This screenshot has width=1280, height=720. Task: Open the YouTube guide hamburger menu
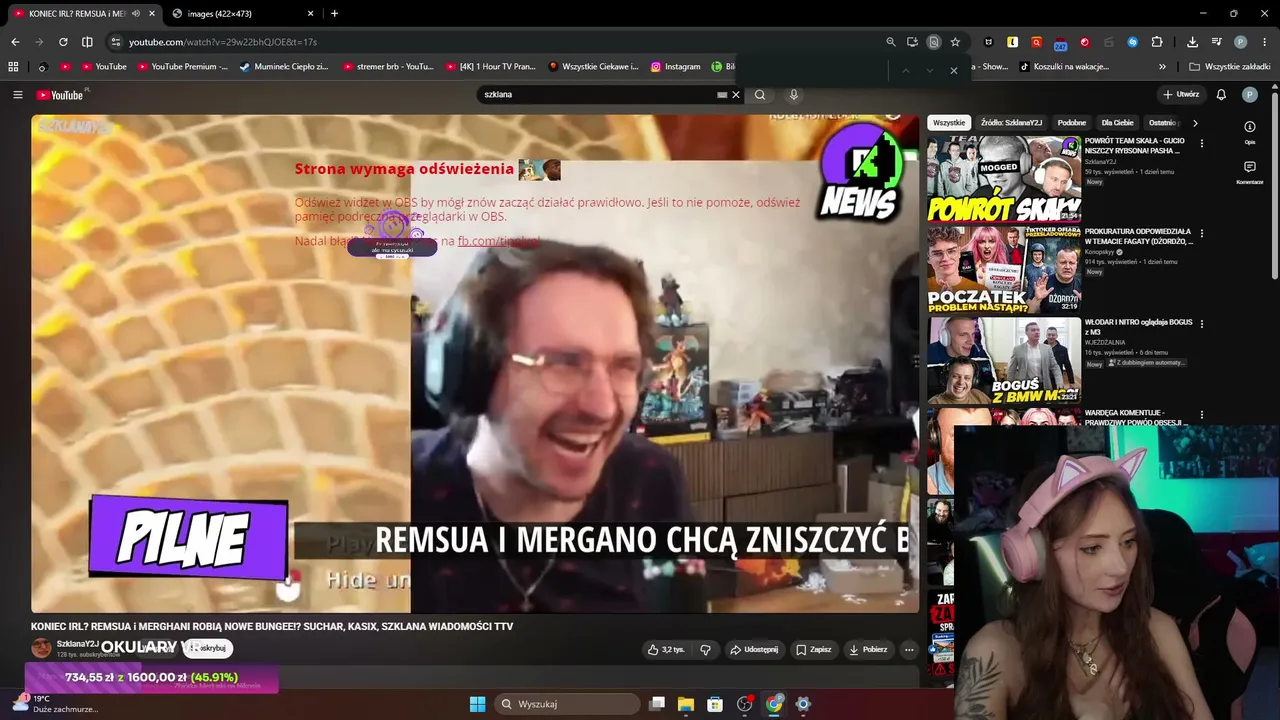tap(17, 95)
